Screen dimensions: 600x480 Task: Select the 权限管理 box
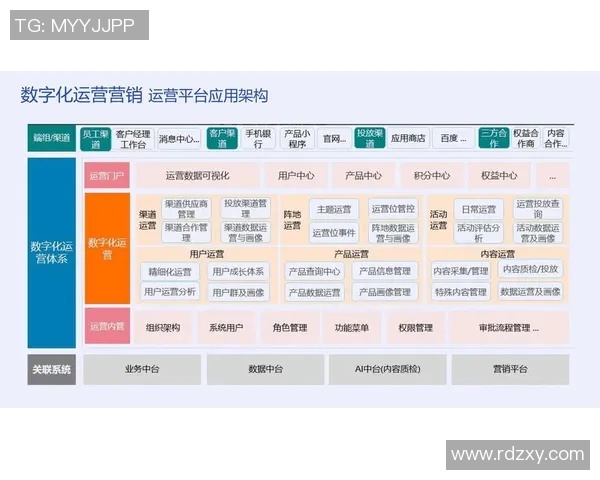(x=416, y=327)
